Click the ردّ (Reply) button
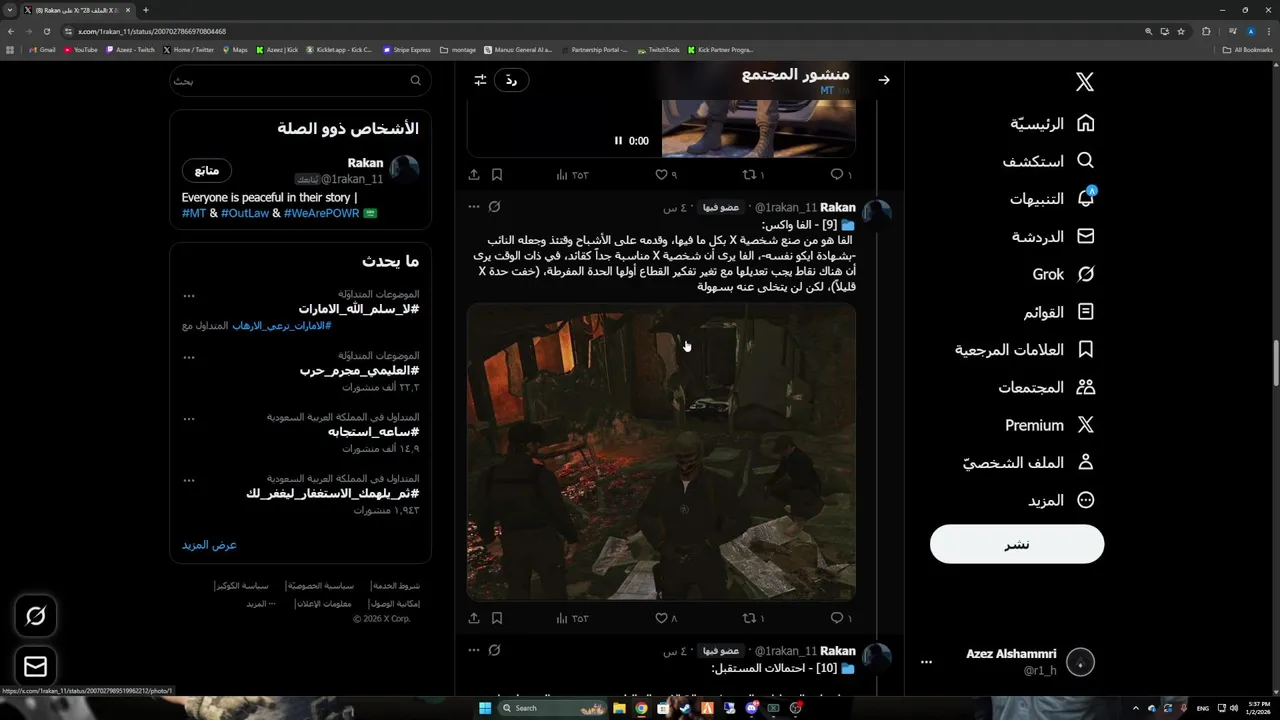This screenshot has height=720, width=1280. coord(511,80)
